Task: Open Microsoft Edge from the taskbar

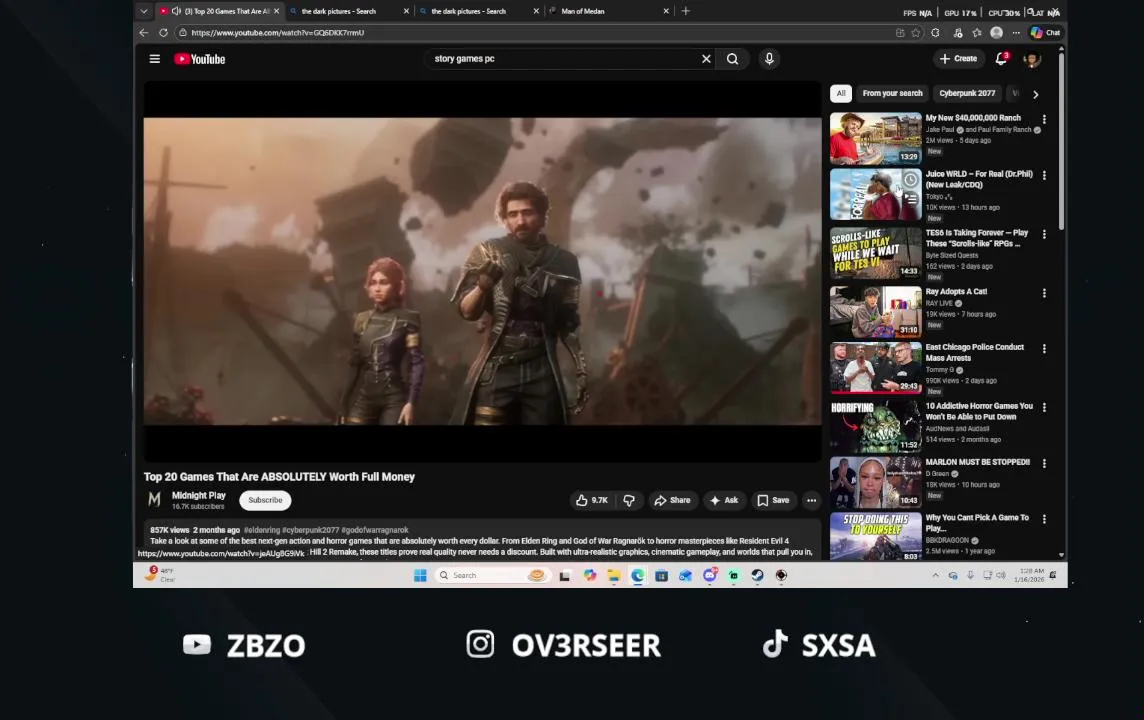Action: [638, 576]
